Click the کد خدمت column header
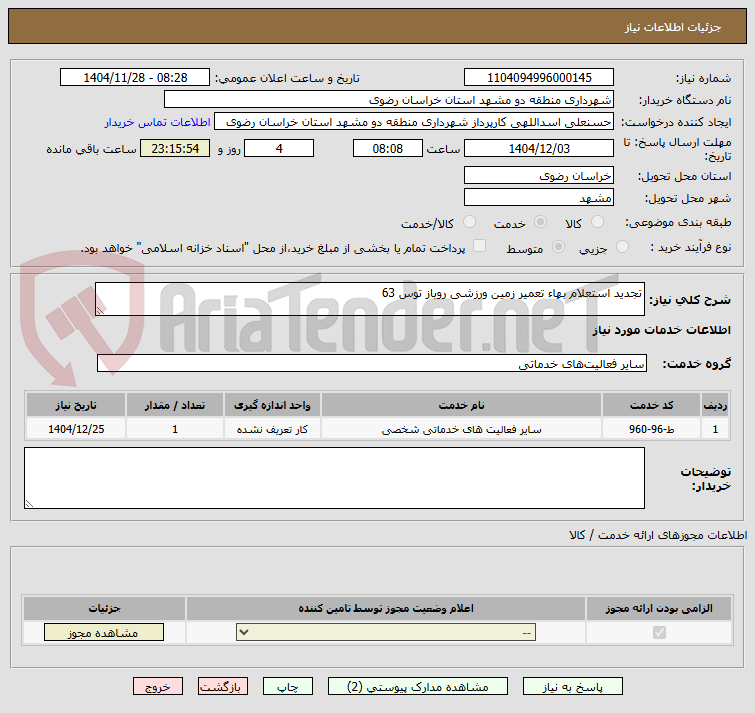Viewport: 755px width, 713px height. (x=651, y=405)
